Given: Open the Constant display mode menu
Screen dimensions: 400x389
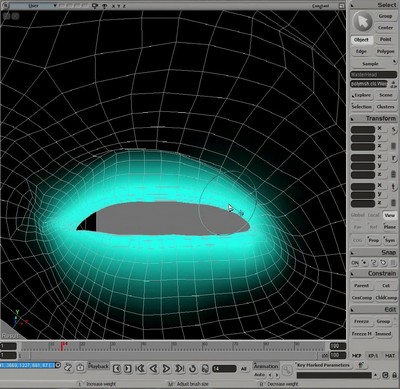Looking at the screenshot, I should 320,6.
